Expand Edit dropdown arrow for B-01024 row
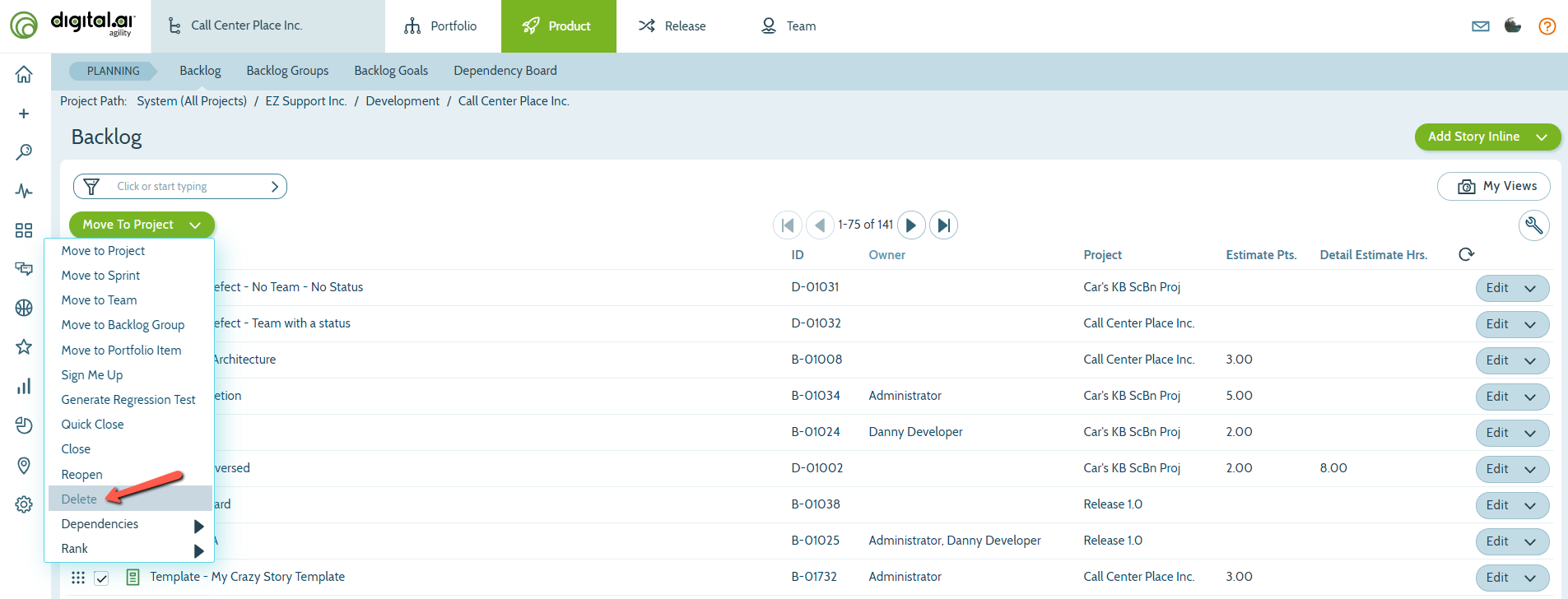The image size is (1568, 599). click(x=1530, y=433)
